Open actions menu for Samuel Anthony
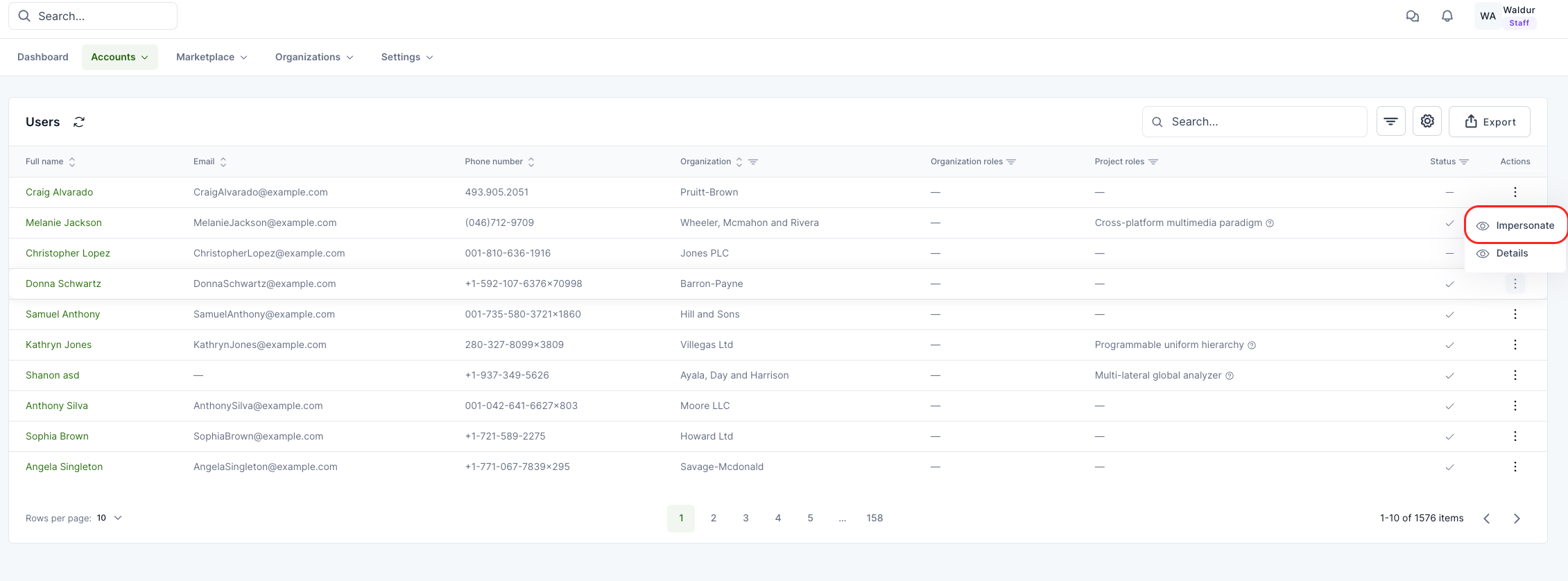1568x581 pixels. pos(1515,314)
